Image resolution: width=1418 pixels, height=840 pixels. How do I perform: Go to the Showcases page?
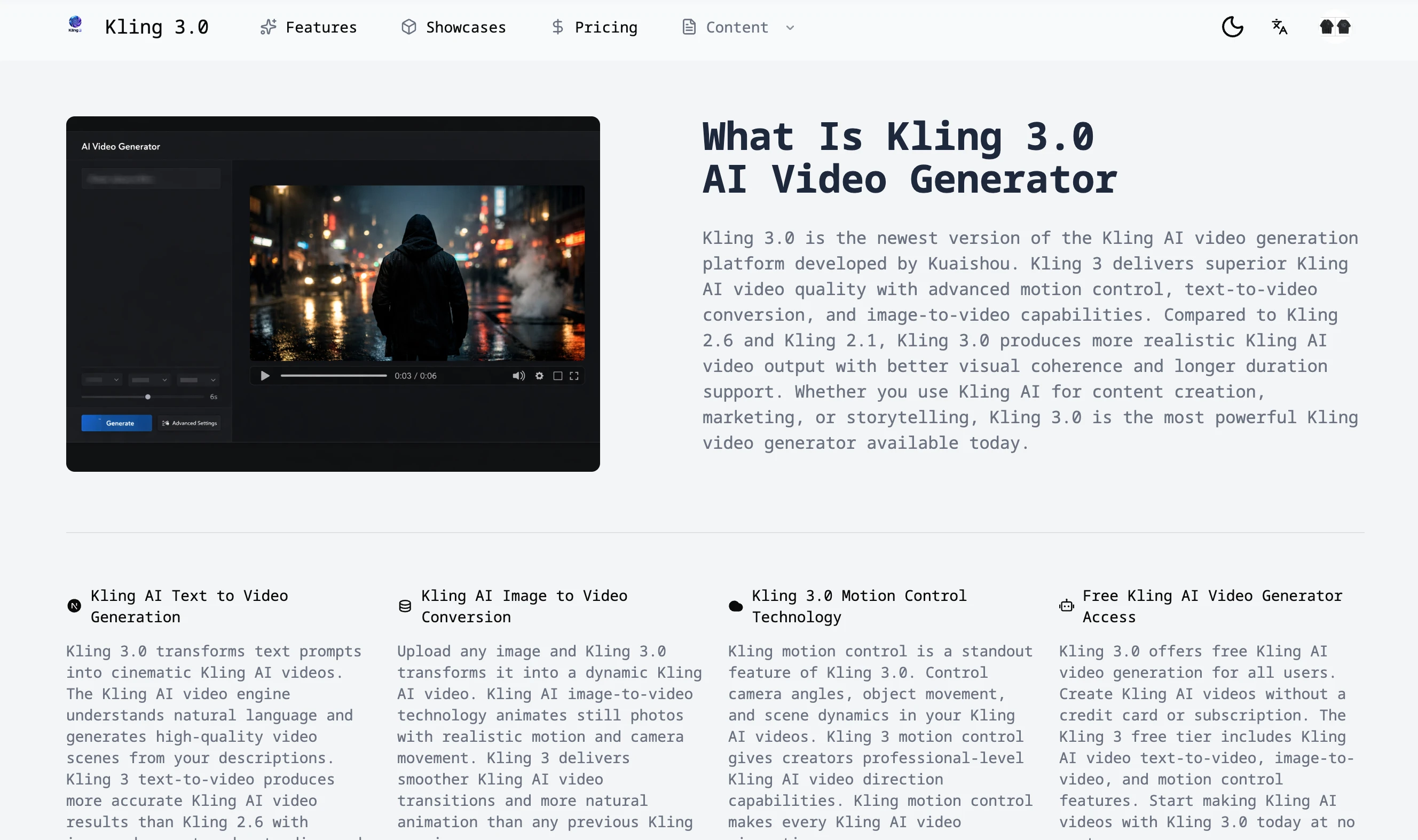point(465,27)
